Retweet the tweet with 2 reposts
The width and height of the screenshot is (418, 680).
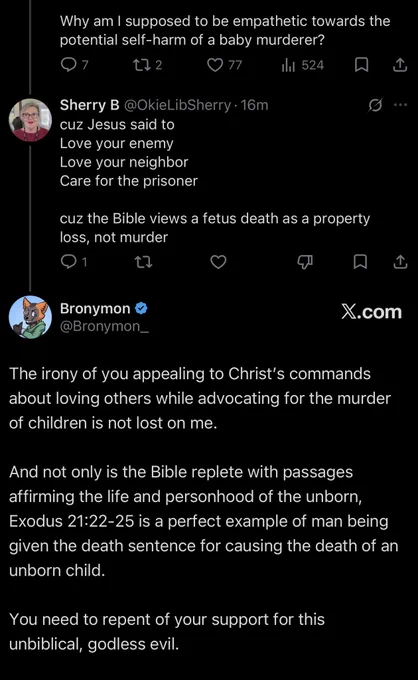[147, 65]
